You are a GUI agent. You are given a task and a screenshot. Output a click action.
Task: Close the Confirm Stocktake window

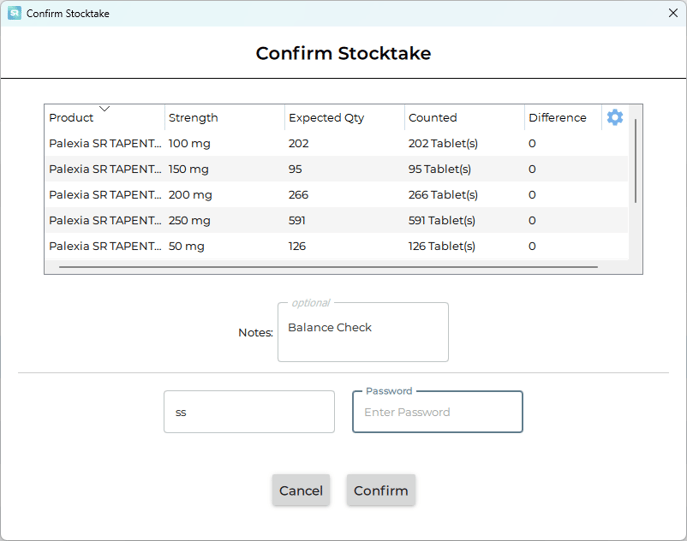[673, 13]
